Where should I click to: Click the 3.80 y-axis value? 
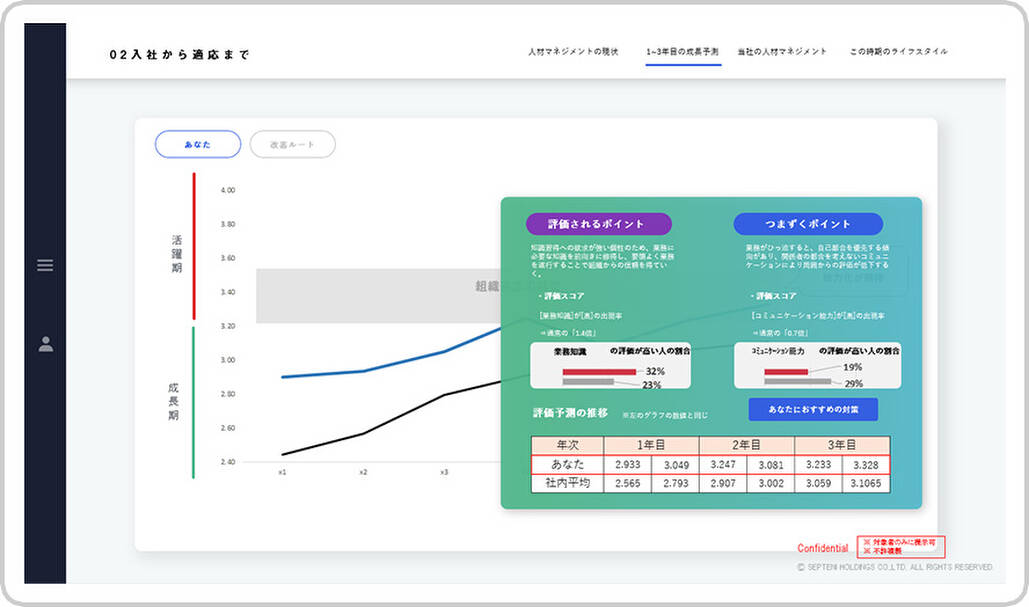click(228, 224)
